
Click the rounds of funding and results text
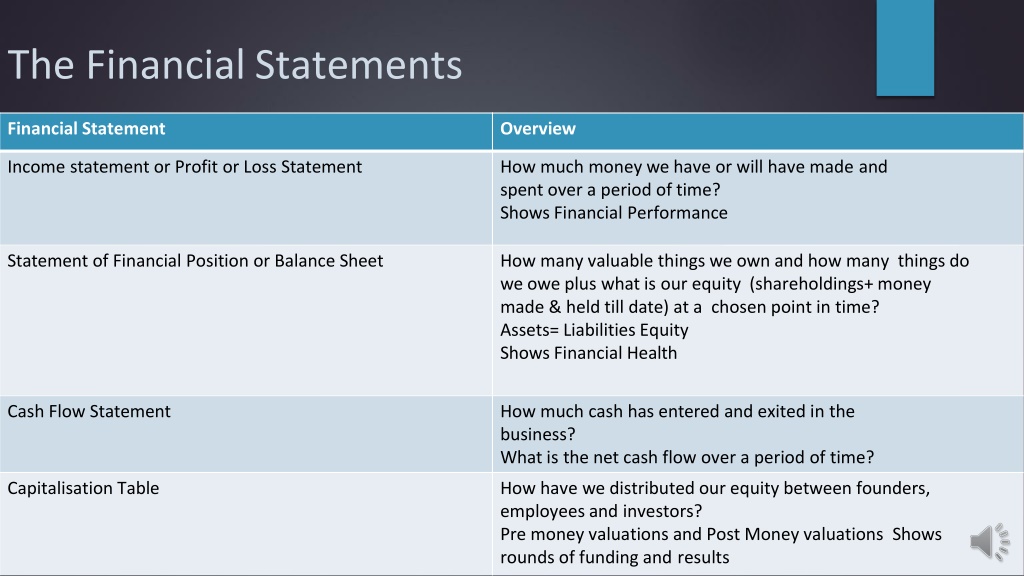point(615,557)
